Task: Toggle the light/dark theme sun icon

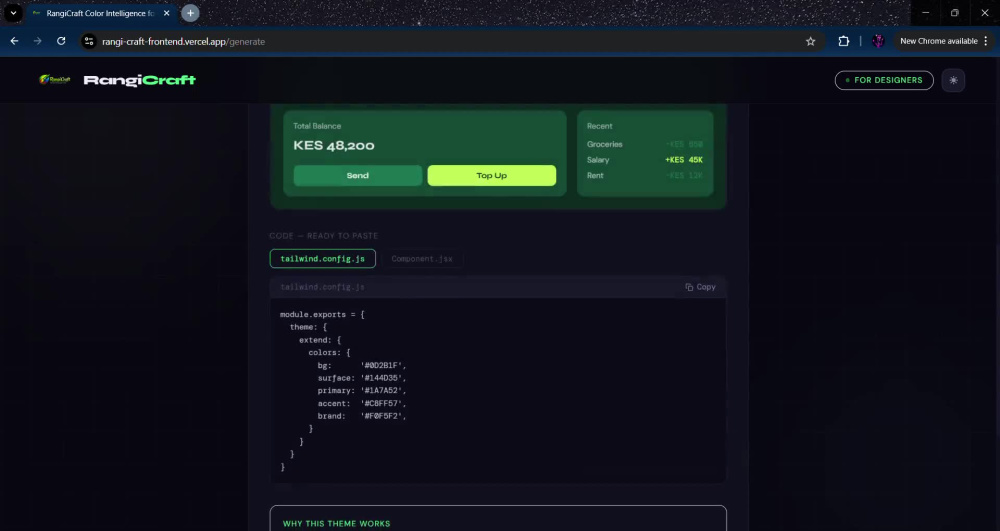Action: (953, 80)
